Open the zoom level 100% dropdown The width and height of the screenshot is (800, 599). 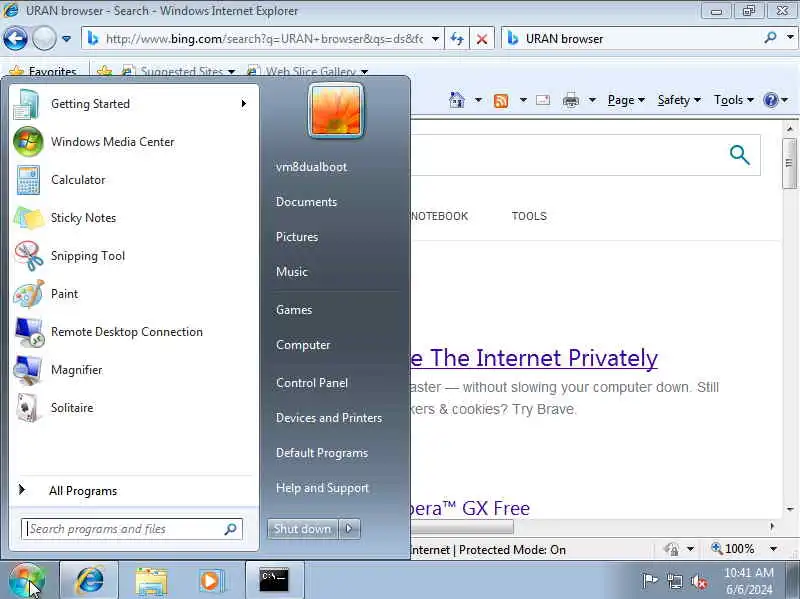click(773, 549)
